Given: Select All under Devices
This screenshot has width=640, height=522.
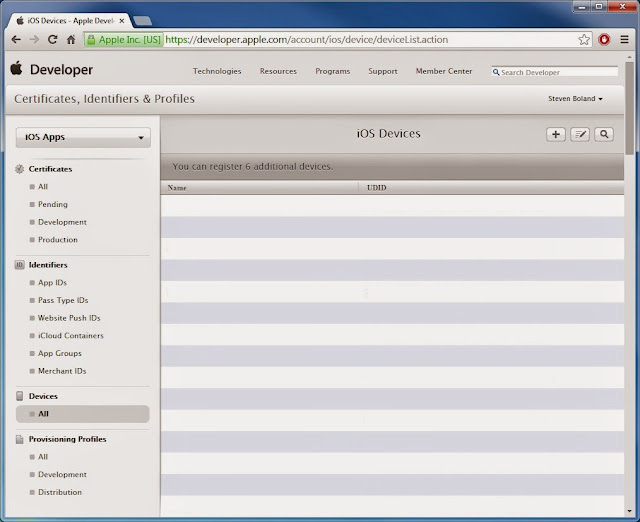Looking at the screenshot, I should click(83, 414).
